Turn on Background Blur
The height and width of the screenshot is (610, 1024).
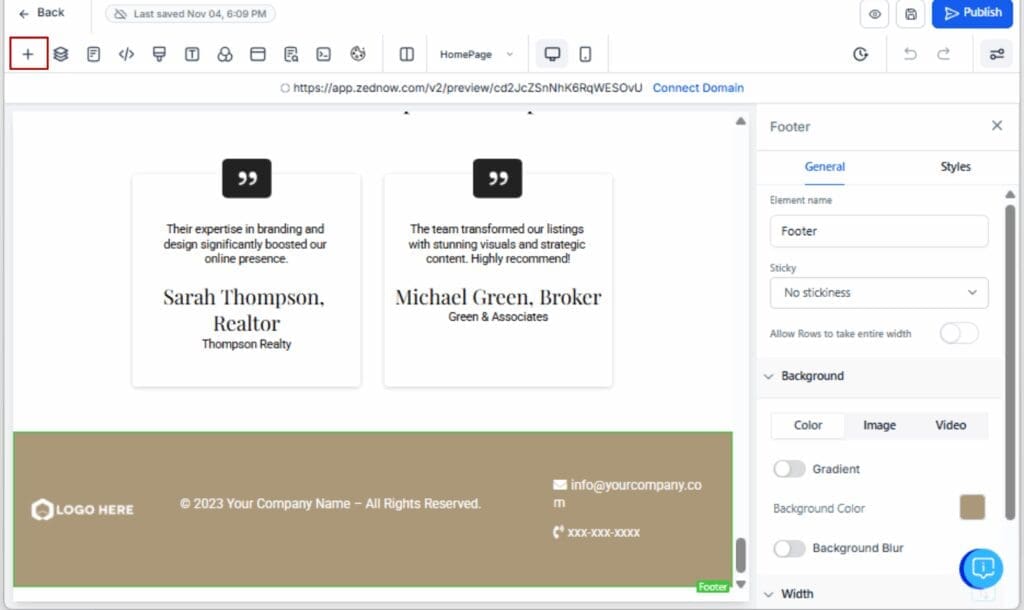790,548
